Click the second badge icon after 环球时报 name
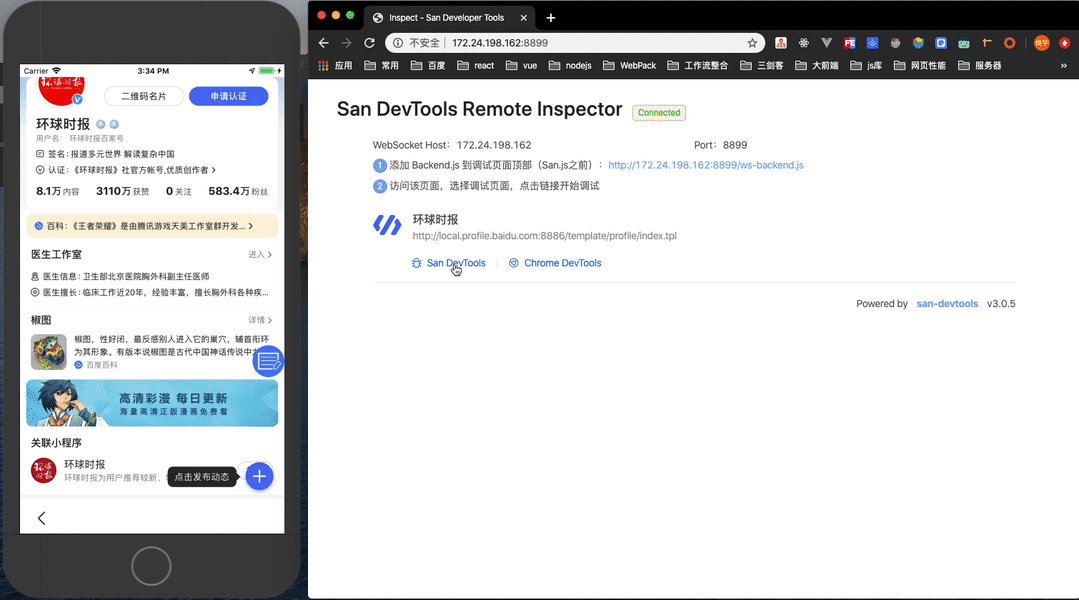Viewport: 1079px width, 600px height. pyautogui.click(x=114, y=125)
